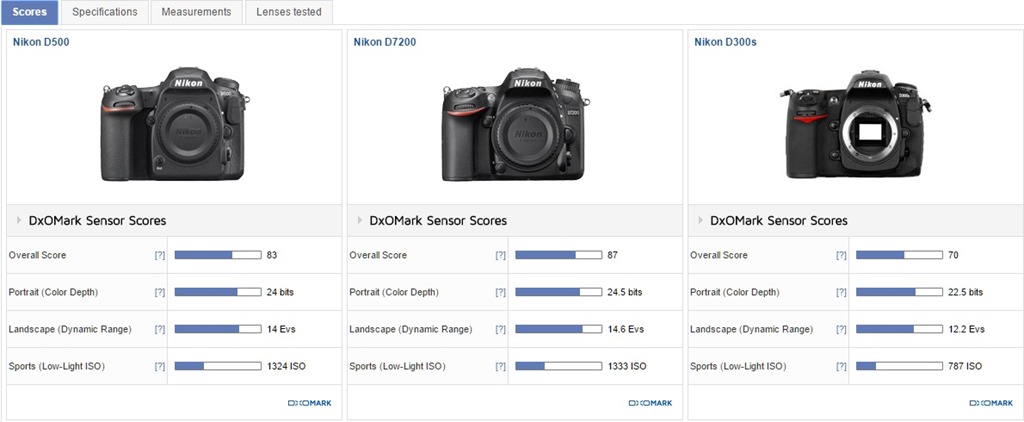Open help [?] for D7200 Portrait Color Depth
Image resolution: width=1024 pixels, height=422 pixels.
coord(500,293)
